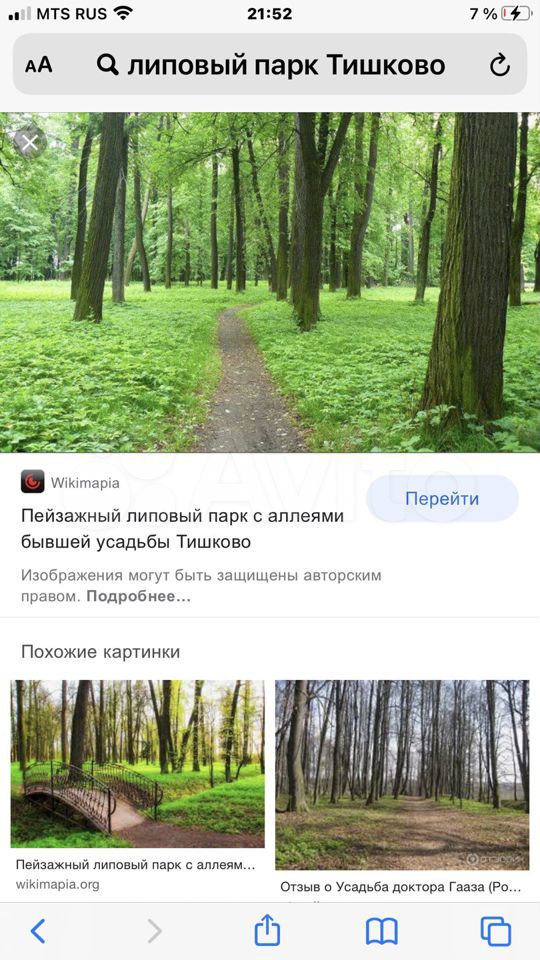This screenshot has height=960, width=540.
Task: Open the tabs overview icon
Action: 496,931
